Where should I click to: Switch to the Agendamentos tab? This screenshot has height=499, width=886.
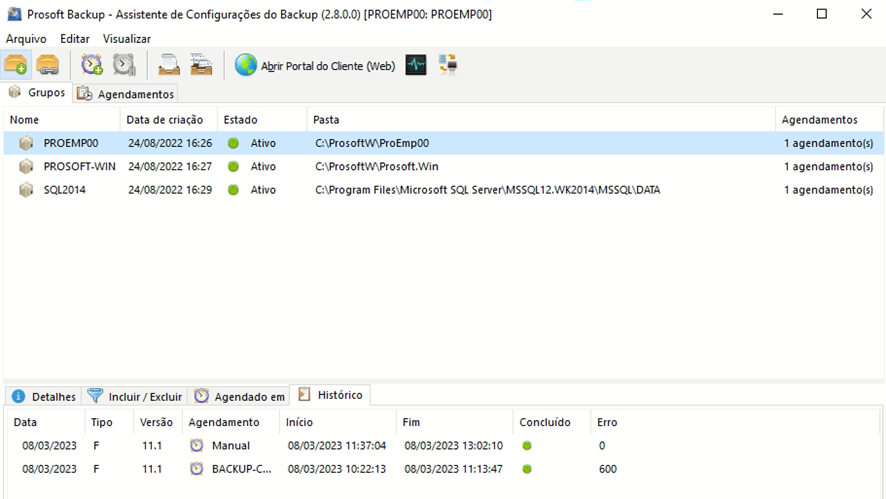click(x=125, y=94)
